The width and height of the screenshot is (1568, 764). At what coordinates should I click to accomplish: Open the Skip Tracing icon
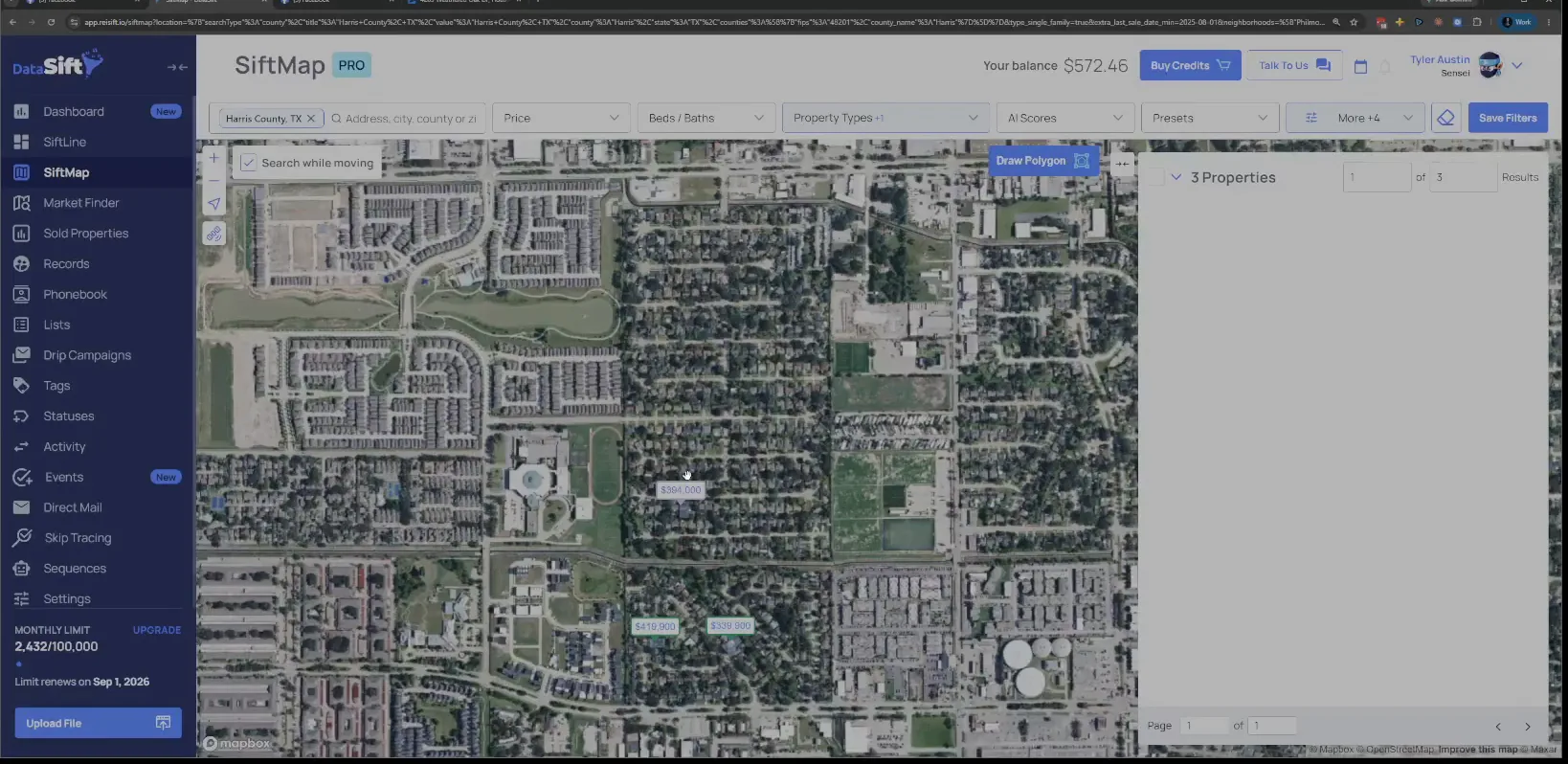(21, 538)
